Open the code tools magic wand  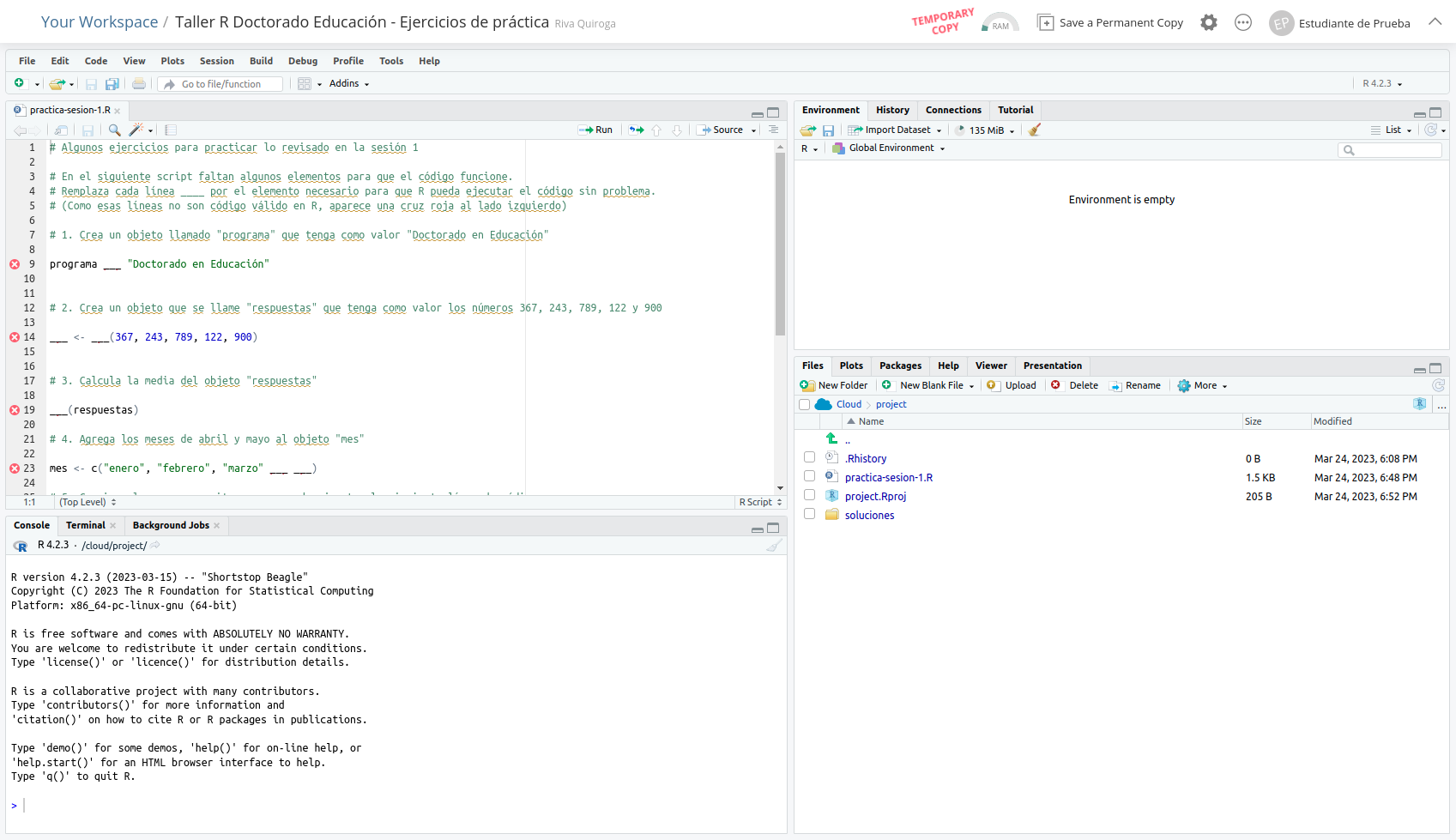point(136,130)
